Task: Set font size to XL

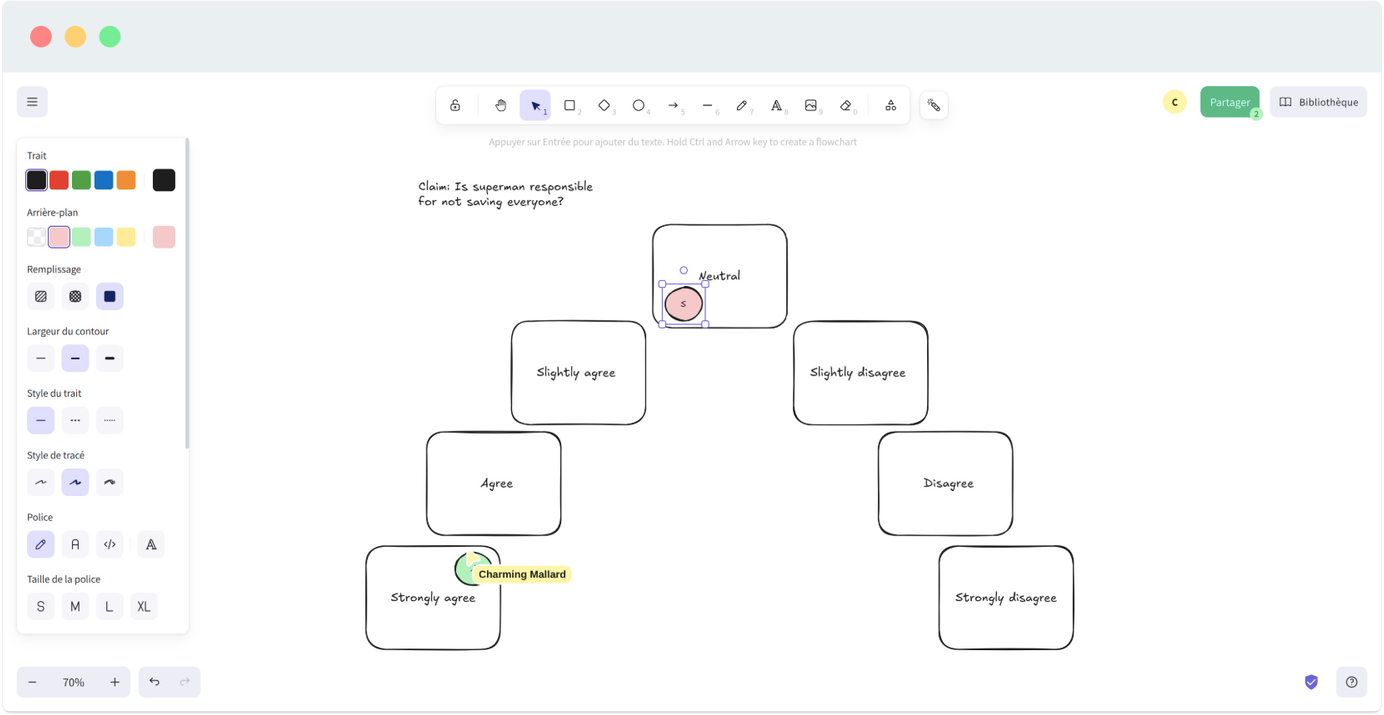Action: [x=144, y=606]
